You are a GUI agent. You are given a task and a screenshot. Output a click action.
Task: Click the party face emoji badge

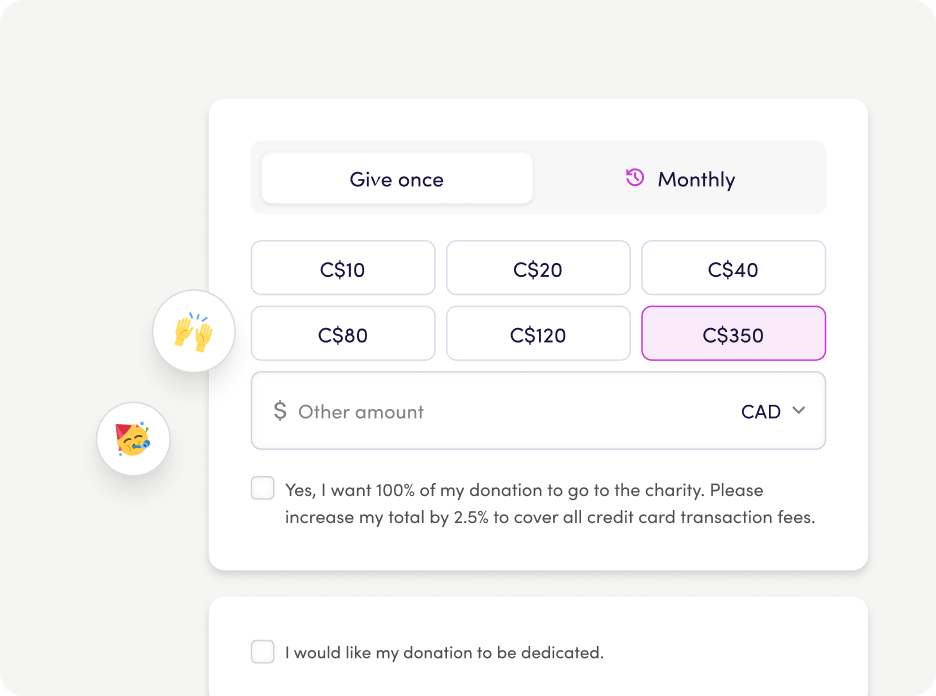coord(133,439)
